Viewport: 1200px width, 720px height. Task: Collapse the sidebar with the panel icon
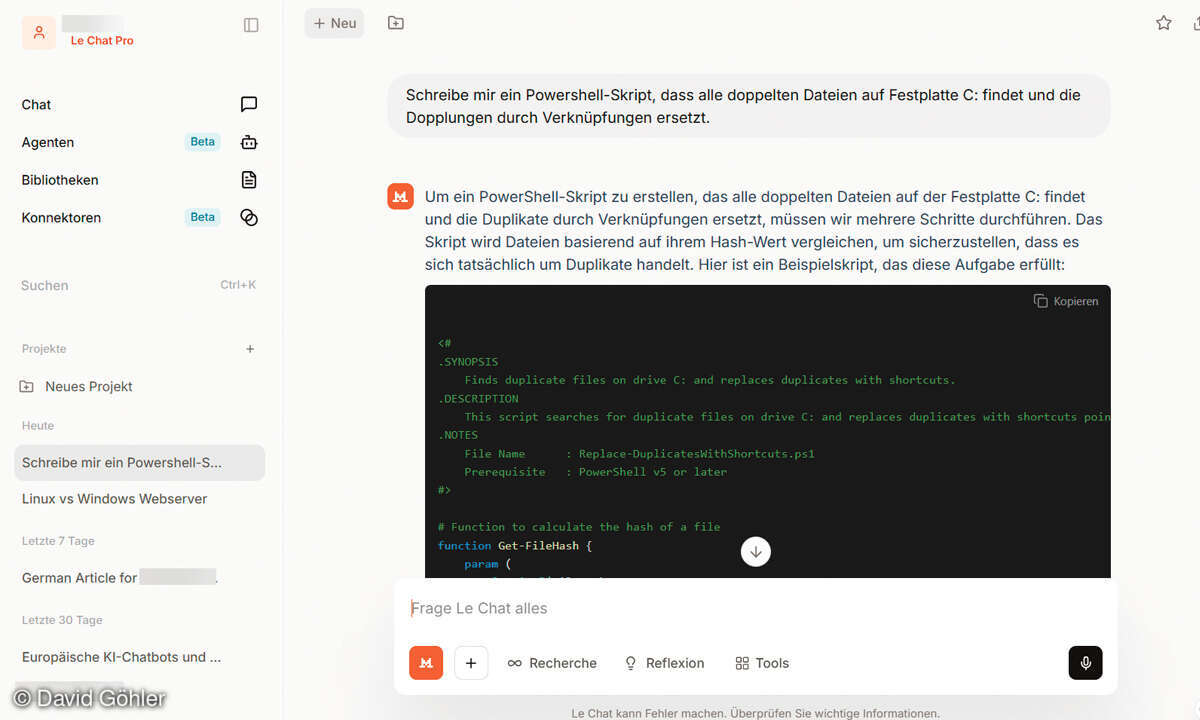(251, 25)
